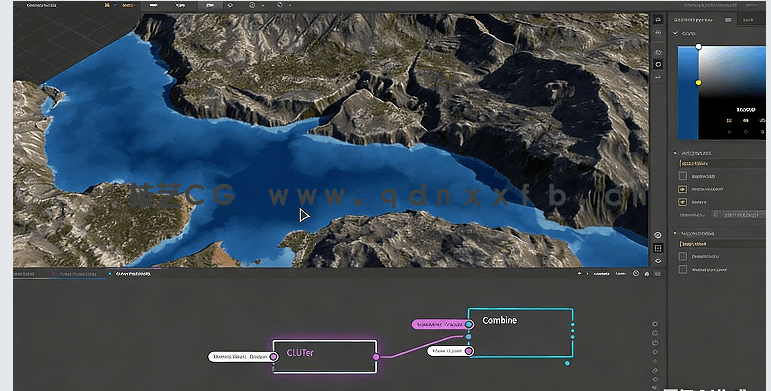The width and height of the screenshot is (771, 391).
Task: Open the dropdown arrow after the clock-like icon
Action: pos(263,5)
